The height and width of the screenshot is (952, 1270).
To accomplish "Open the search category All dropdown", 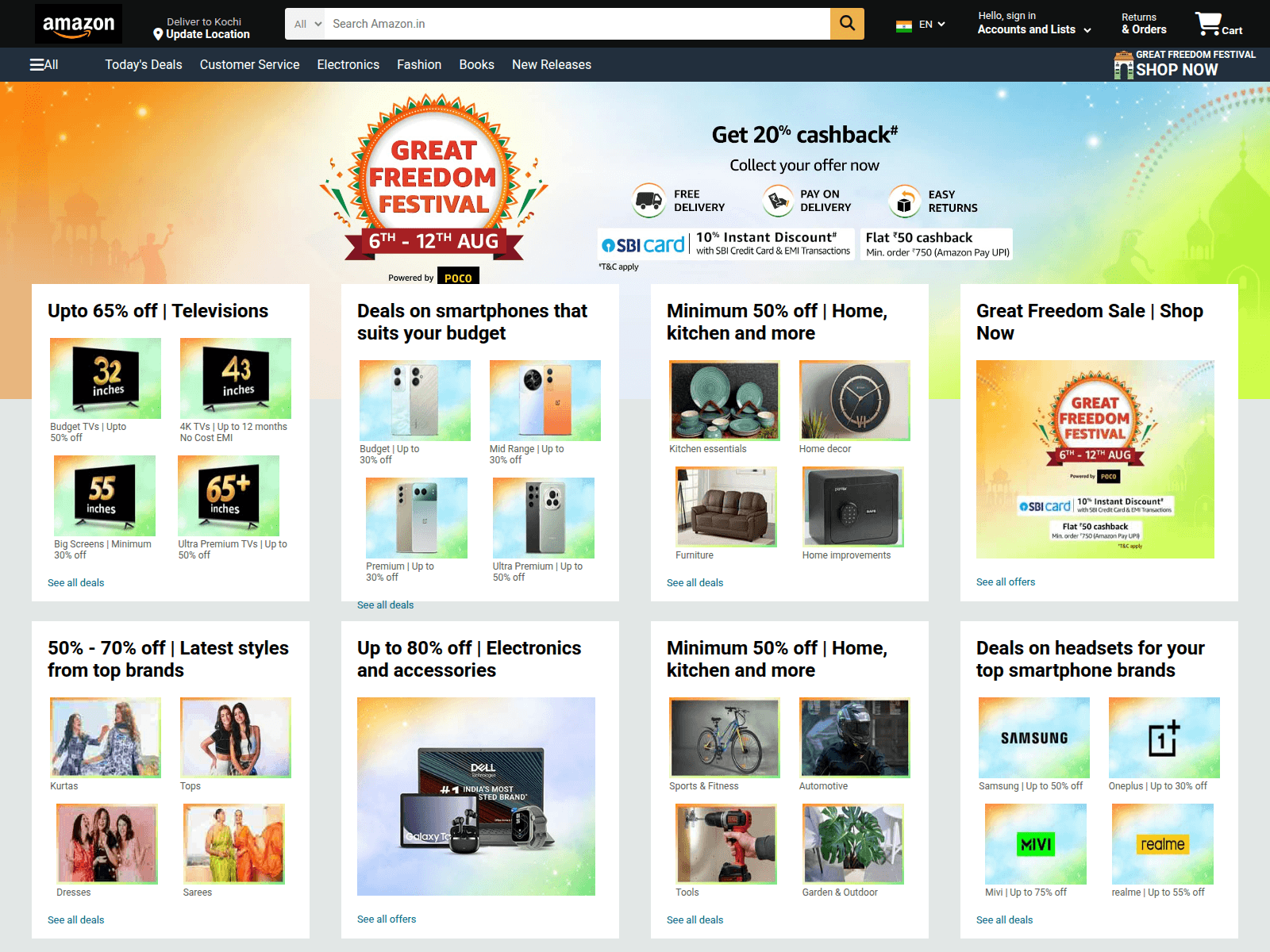I will tap(308, 24).
